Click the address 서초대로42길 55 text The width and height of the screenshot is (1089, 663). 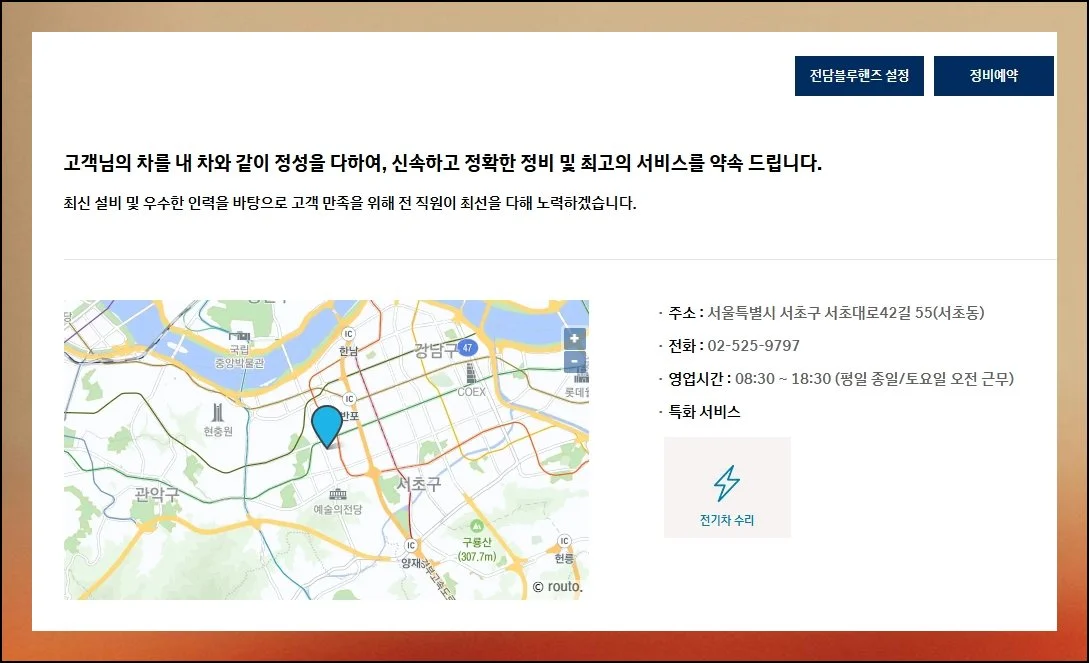846,313
